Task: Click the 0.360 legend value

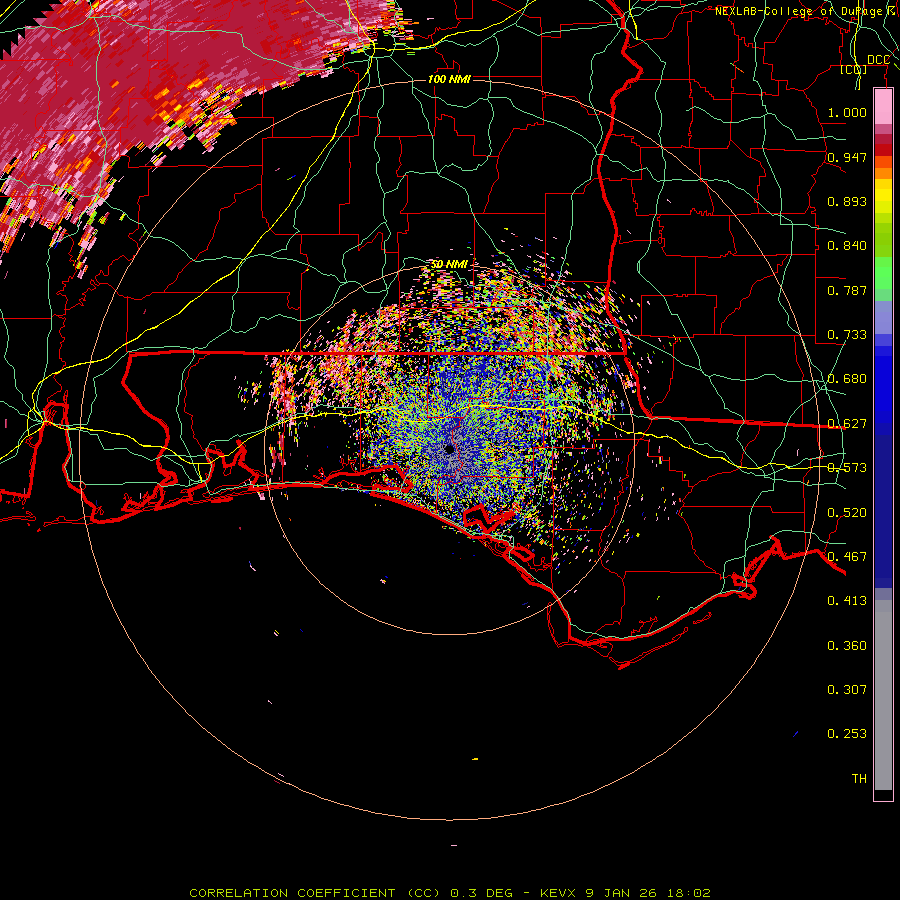Action: (847, 646)
